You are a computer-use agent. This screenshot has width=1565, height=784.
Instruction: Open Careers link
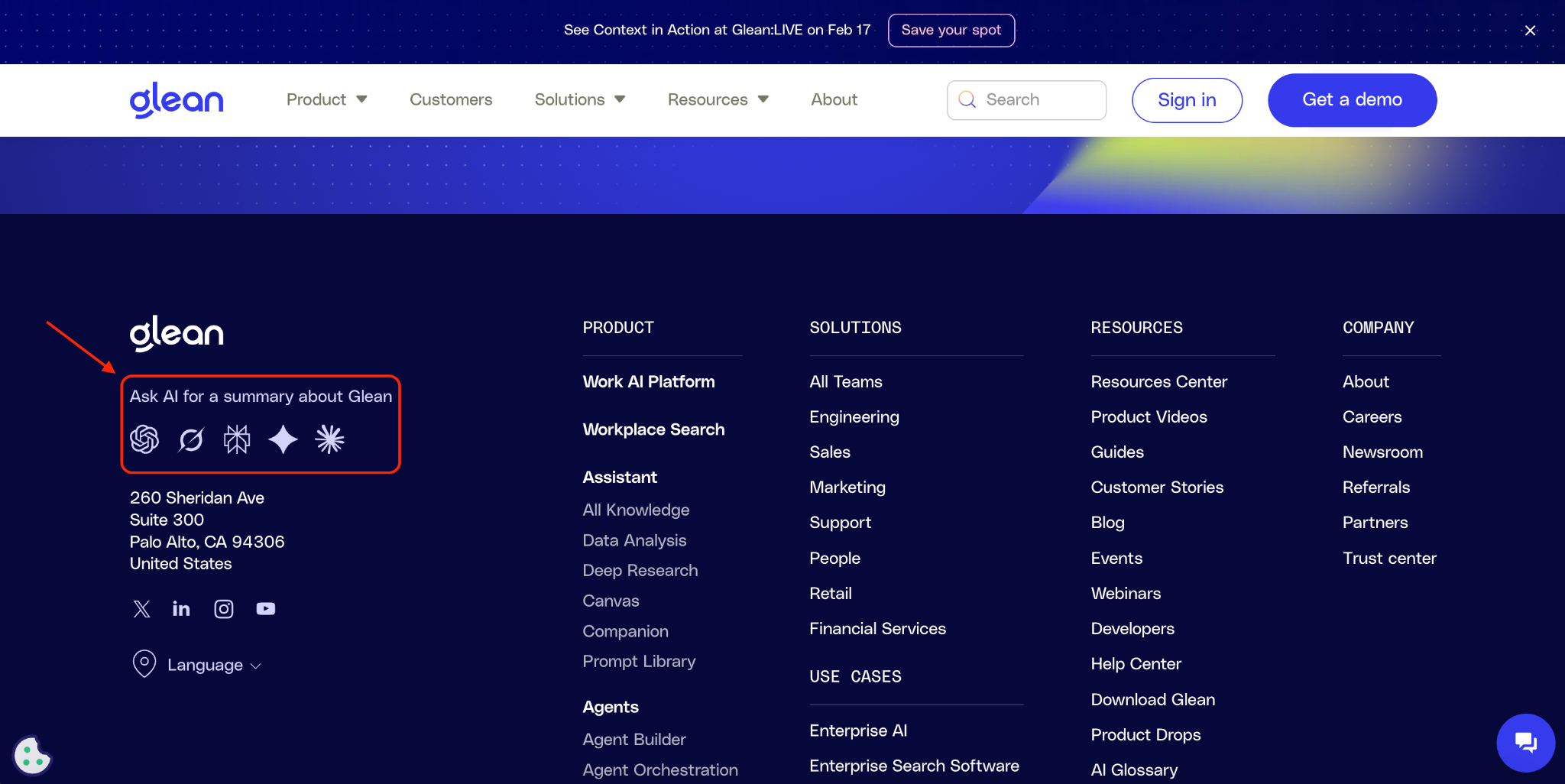click(x=1372, y=416)
